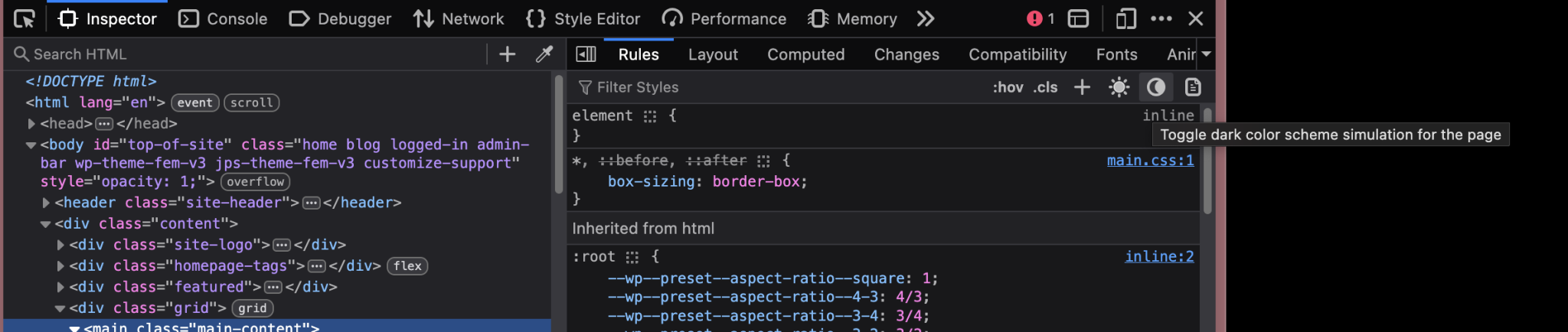Click the red error count indicator
Image resolution: width=1568 pixels, height=332 pixels.
pos(1040,18)
